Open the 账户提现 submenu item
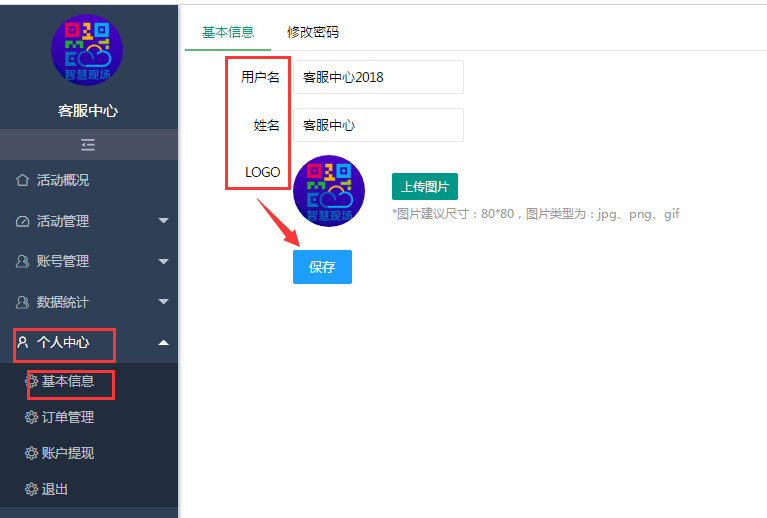This screenshot has width=767, height=518. (x=89, y=453)
